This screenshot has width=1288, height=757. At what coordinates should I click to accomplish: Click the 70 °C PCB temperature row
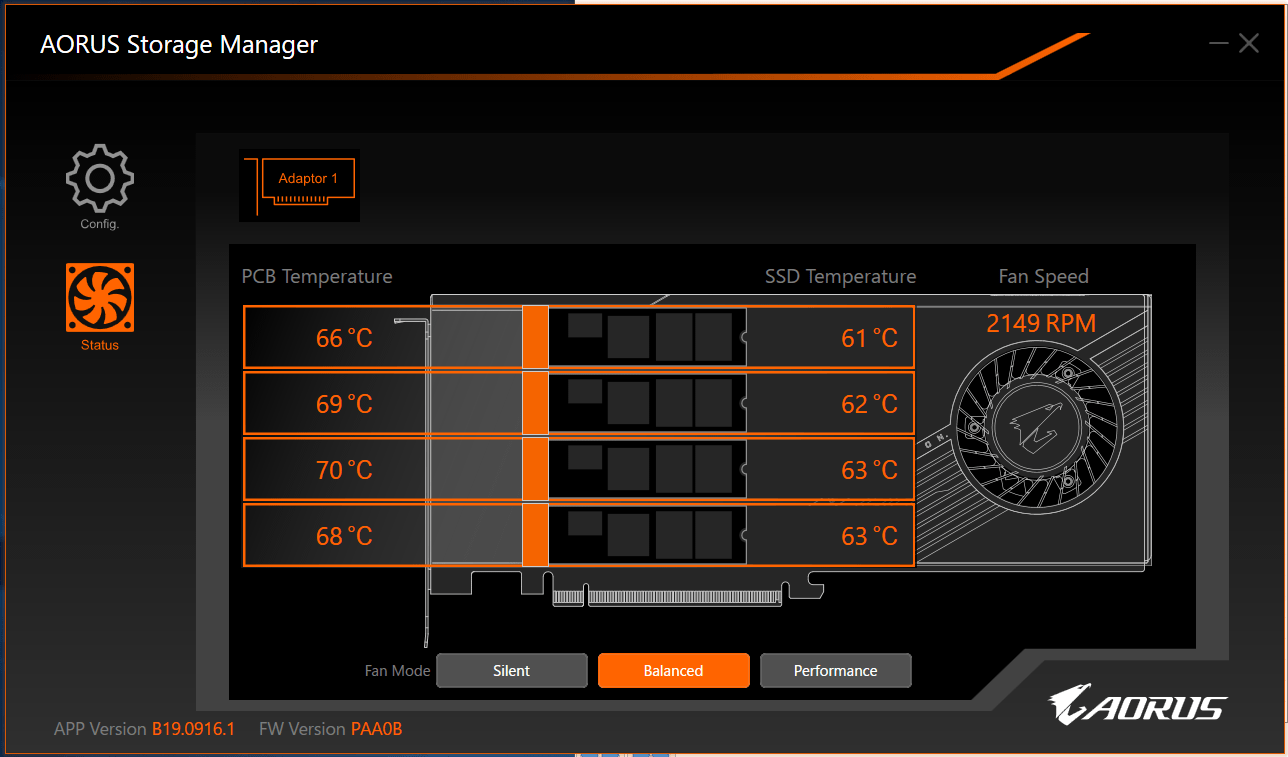344,470
